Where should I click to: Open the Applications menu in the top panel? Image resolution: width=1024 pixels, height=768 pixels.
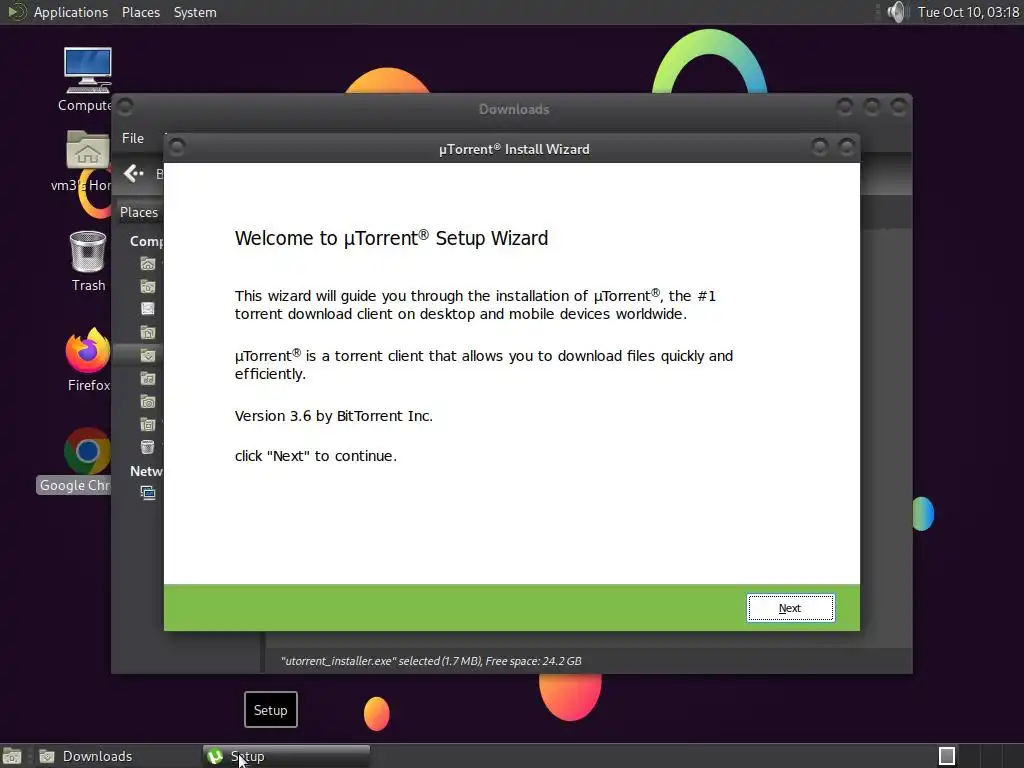pos(71,12)
